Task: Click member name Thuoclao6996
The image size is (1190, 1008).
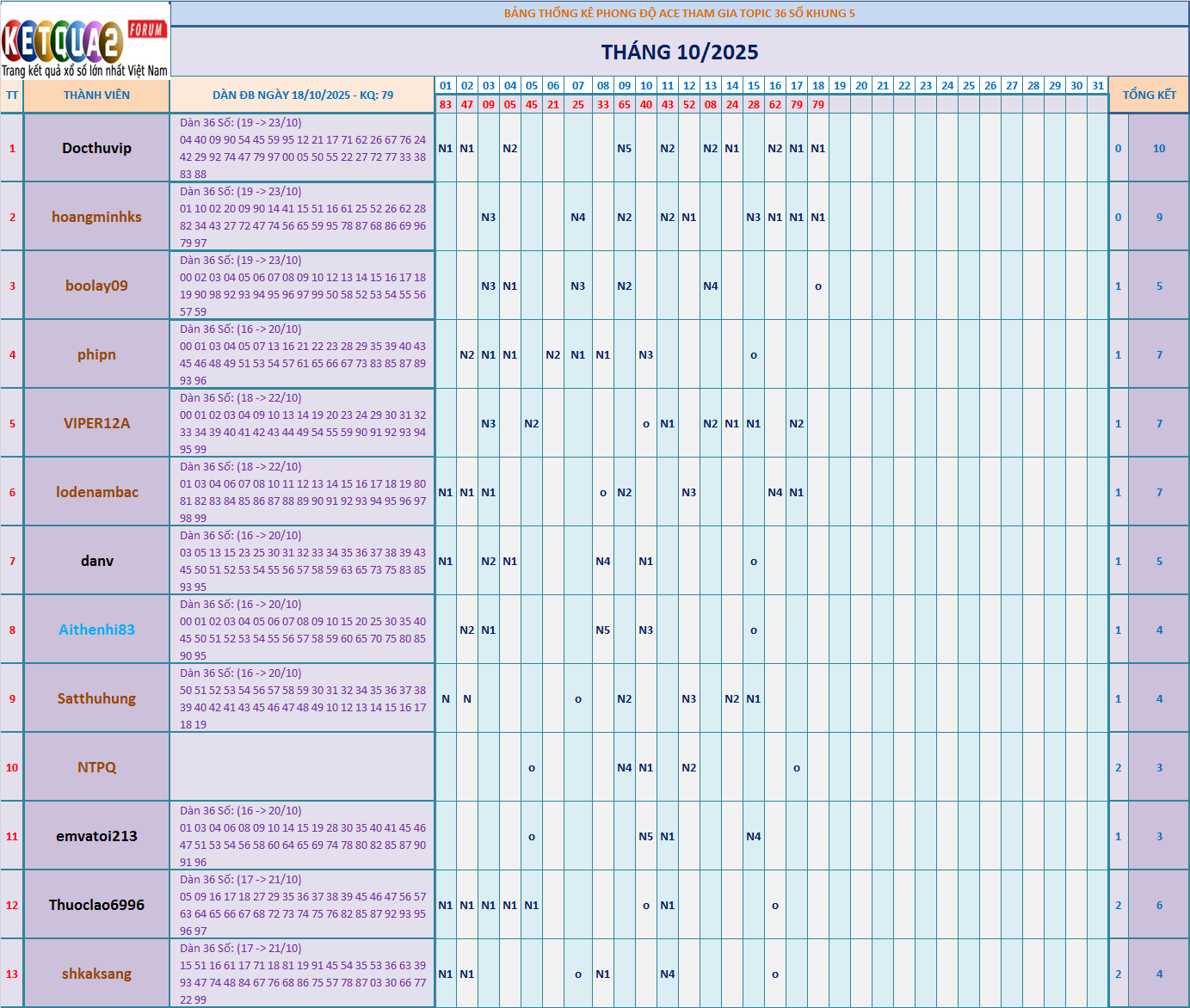Action: pyautogui.click(x=96, y=905)
